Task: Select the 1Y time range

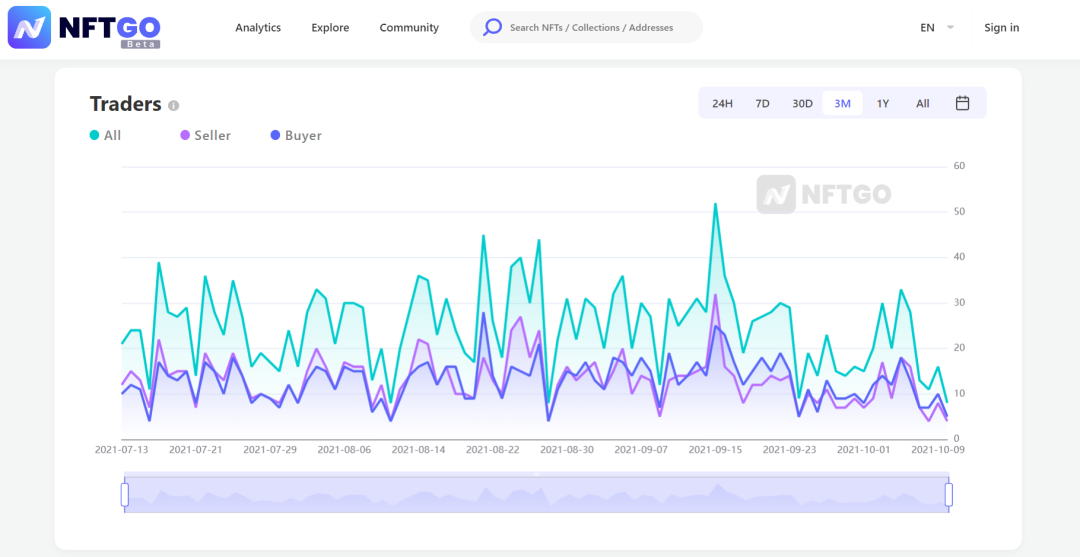Action: pyautogui.click(x=882, y=103)
